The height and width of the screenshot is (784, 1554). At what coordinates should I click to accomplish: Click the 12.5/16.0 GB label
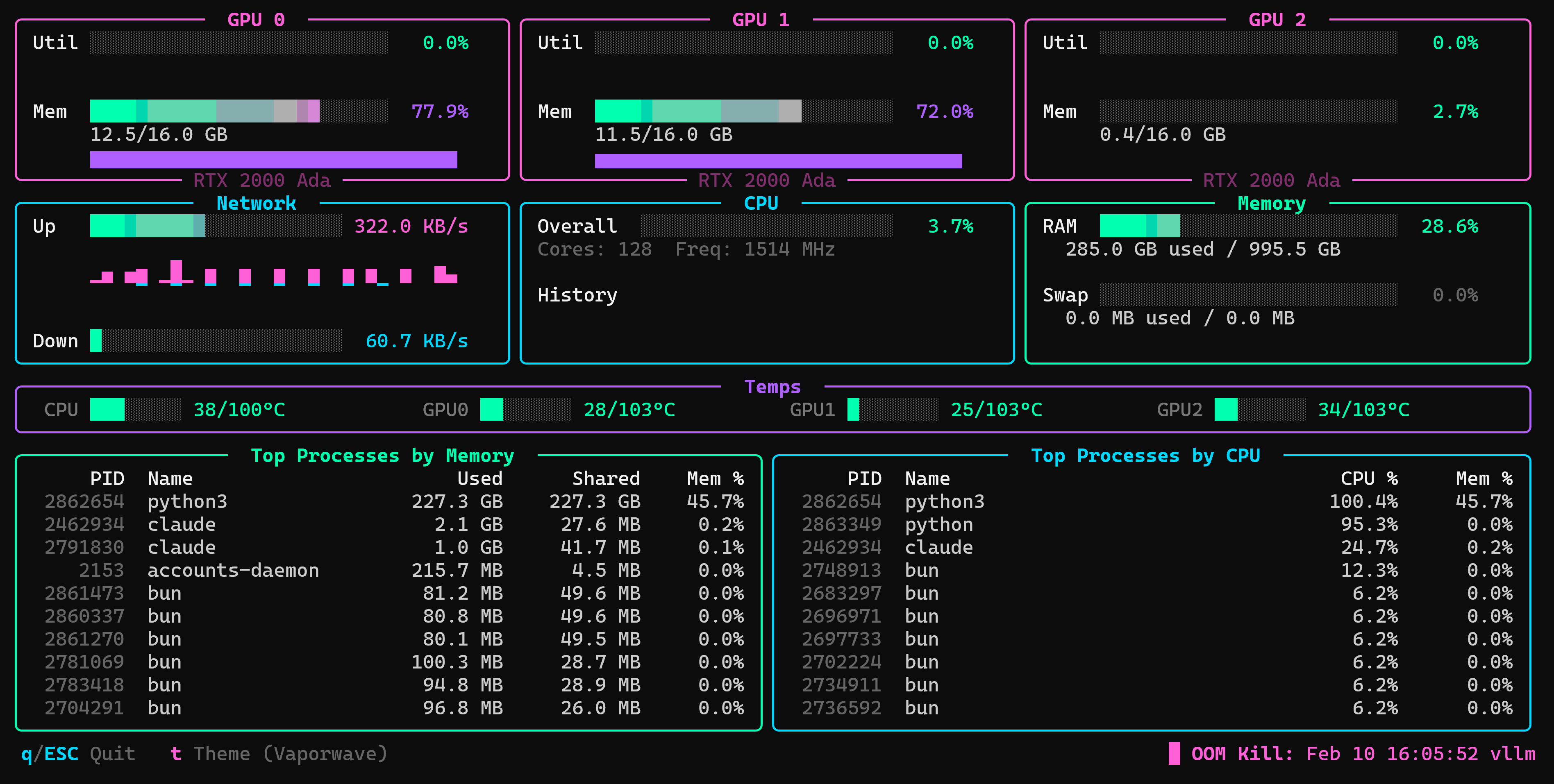point(159,134)
